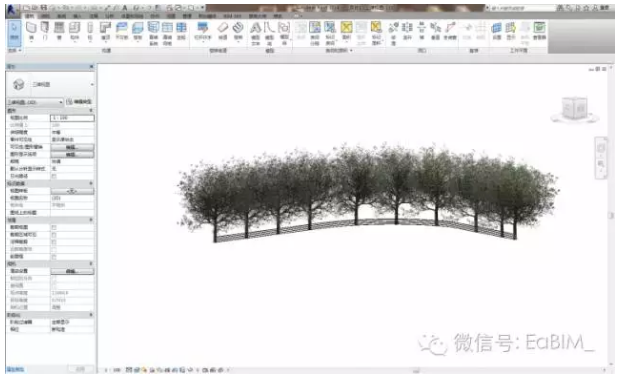The image size is (621, 378).
Task: Collapse the Identity Data (标识数据) section
Action: pos(91,183)
